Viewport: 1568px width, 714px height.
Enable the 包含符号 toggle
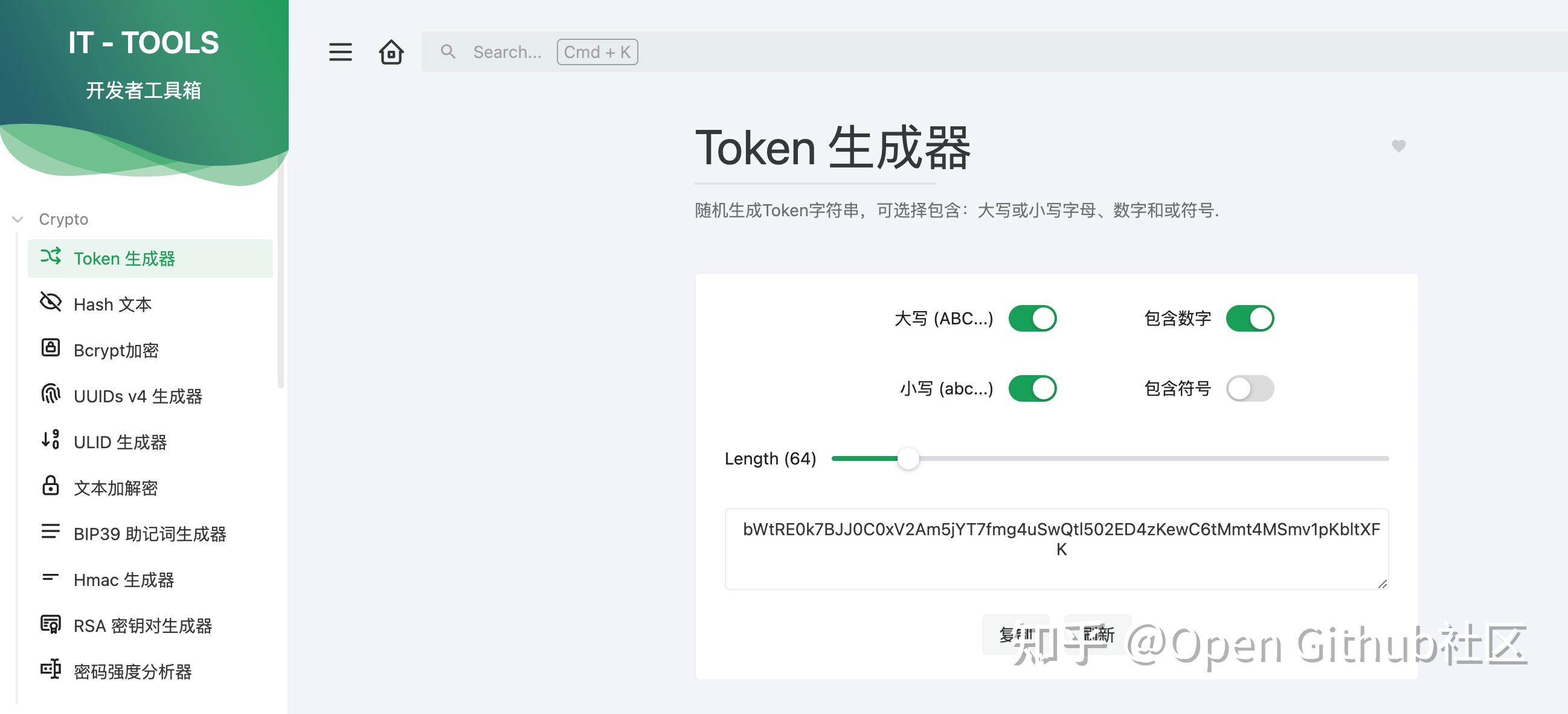click(1250, 388)
